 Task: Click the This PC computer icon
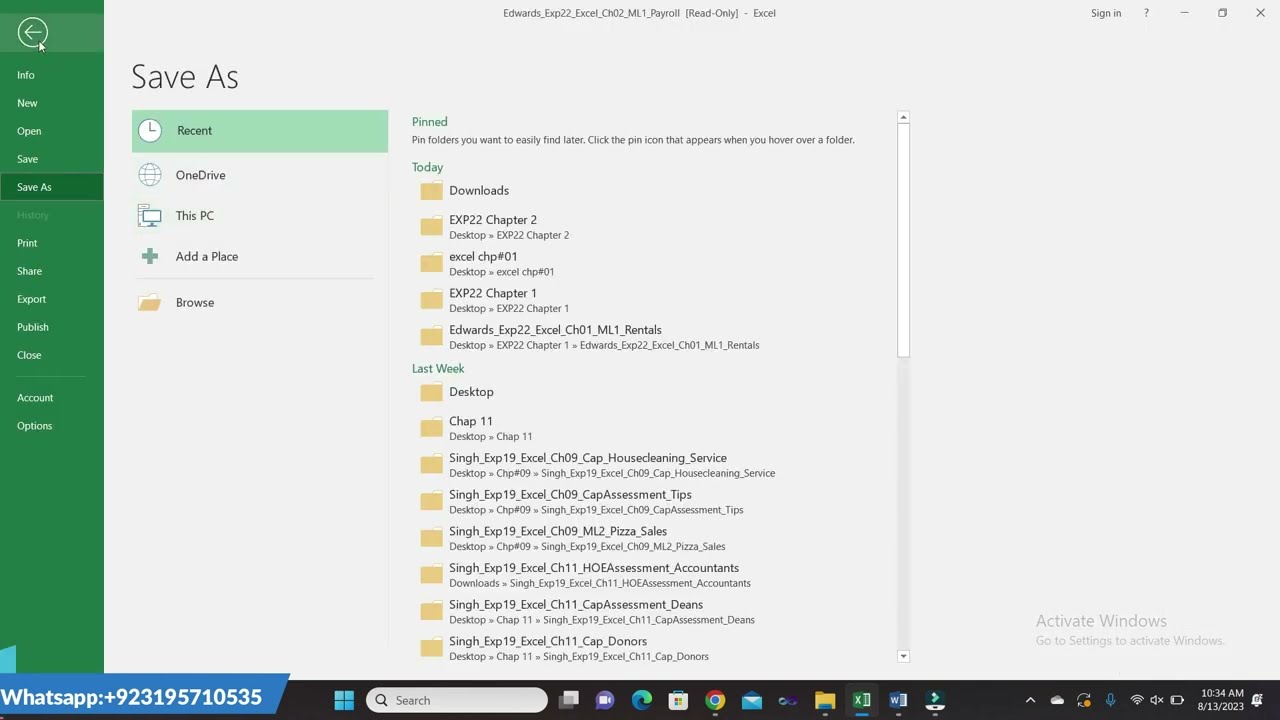[x=150, y=216]
